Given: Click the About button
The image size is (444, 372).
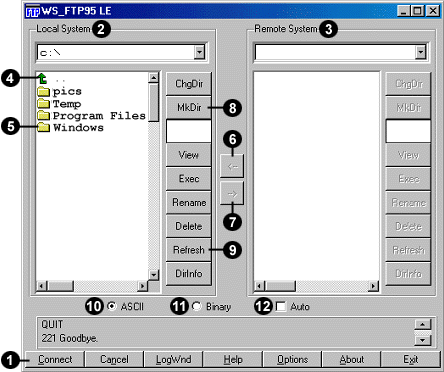Looking at the screenshot, I should 352,360.
